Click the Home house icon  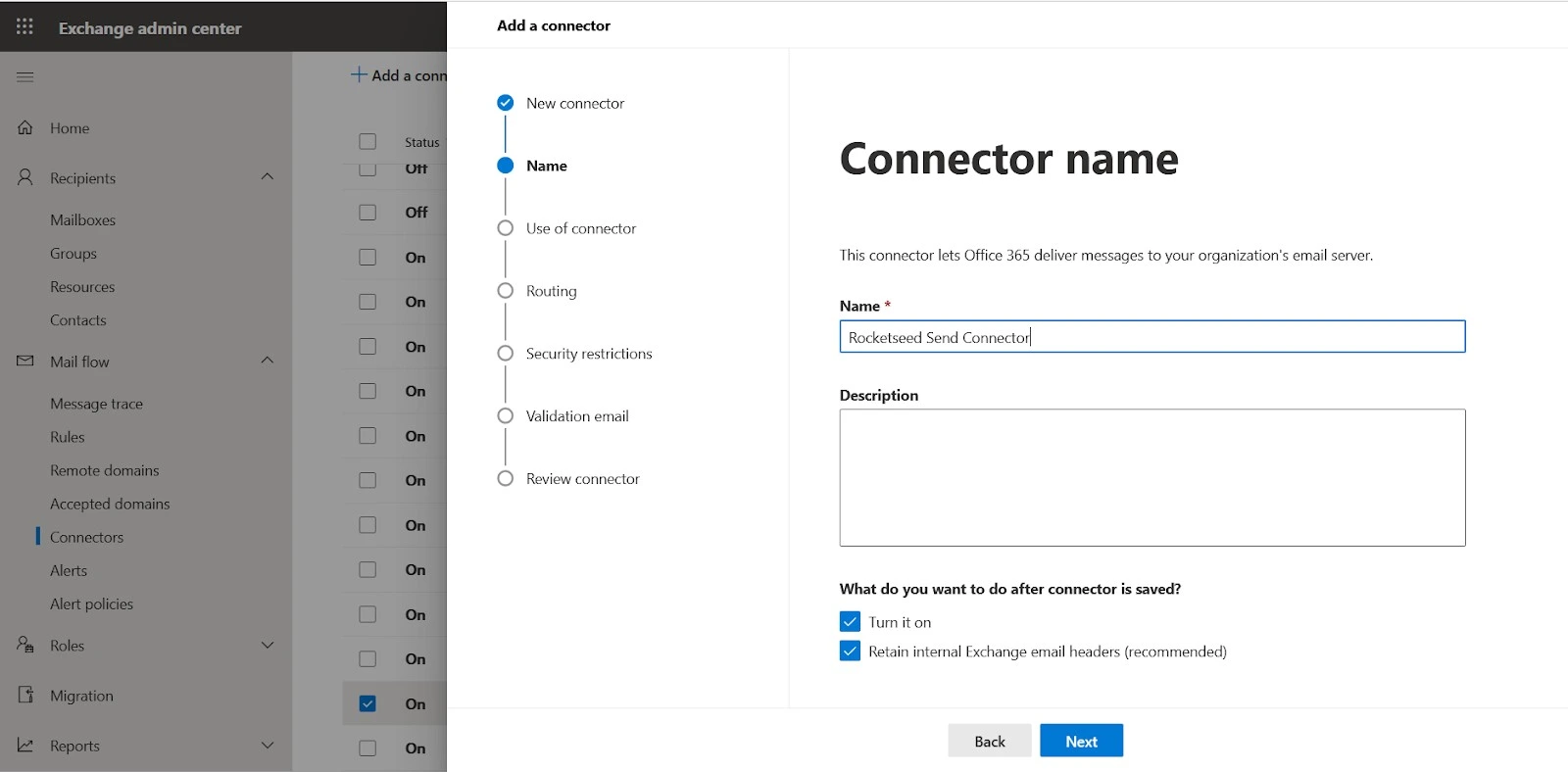click(25, 127)
